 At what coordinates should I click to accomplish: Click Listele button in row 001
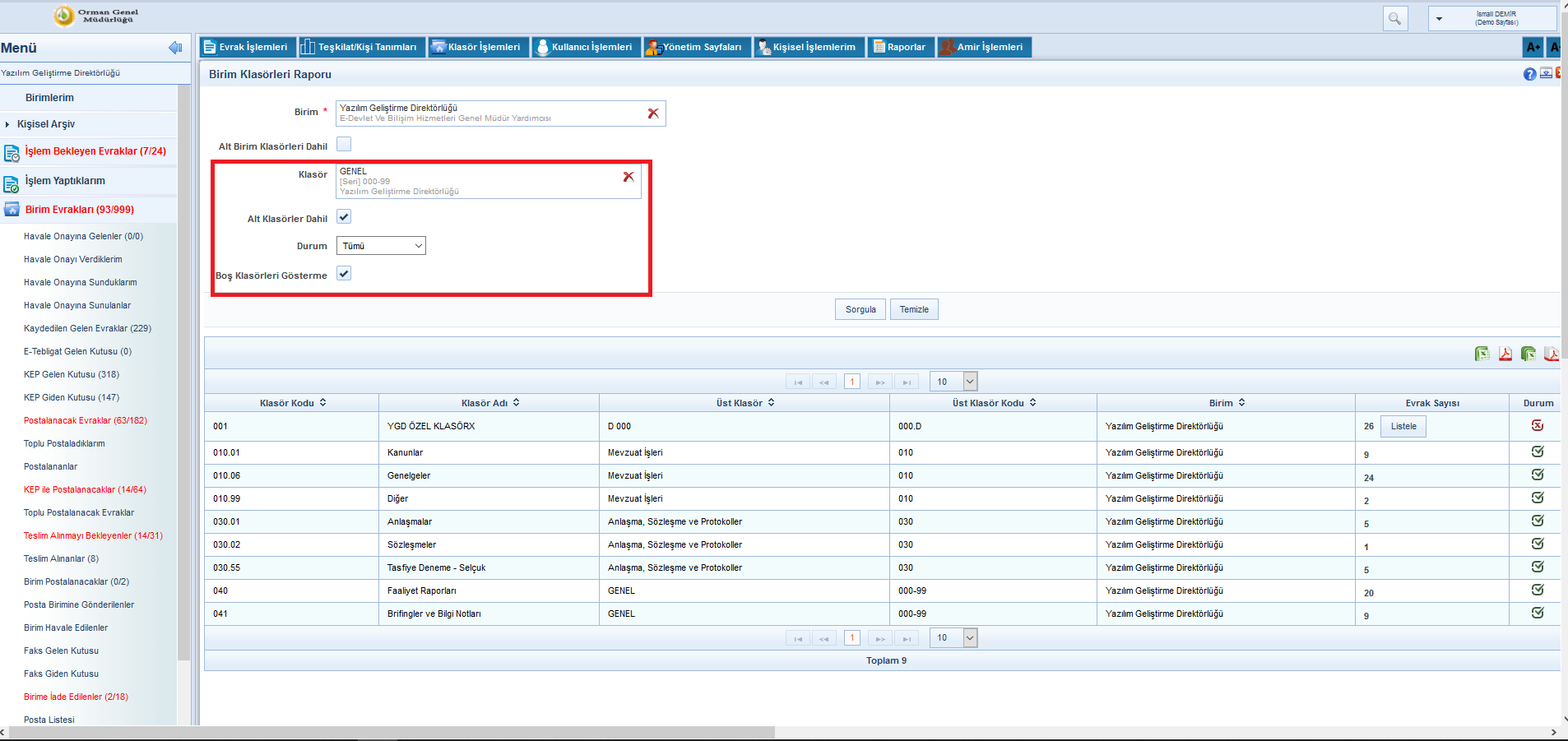(1403, 426)
